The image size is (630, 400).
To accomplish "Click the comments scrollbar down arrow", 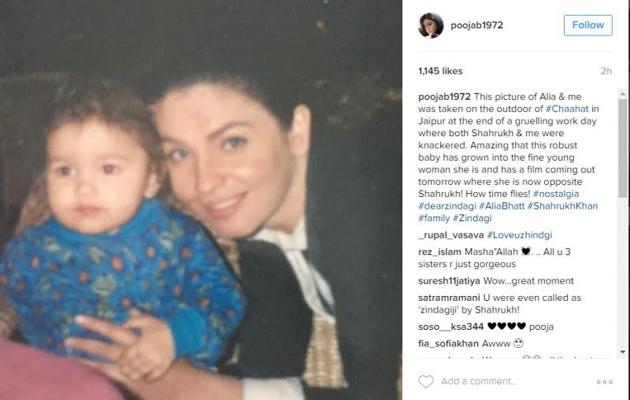I will [623, 352].
